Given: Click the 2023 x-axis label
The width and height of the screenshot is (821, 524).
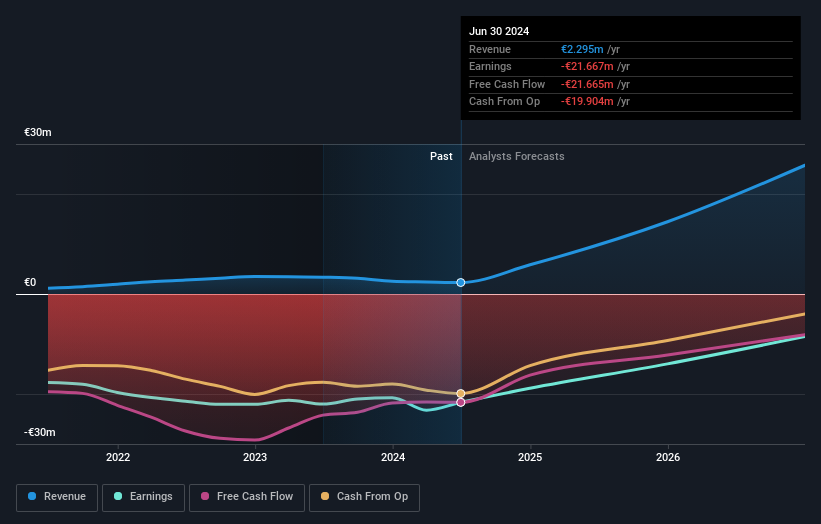Looking at the screenshot, I should (x=255, y=457).
